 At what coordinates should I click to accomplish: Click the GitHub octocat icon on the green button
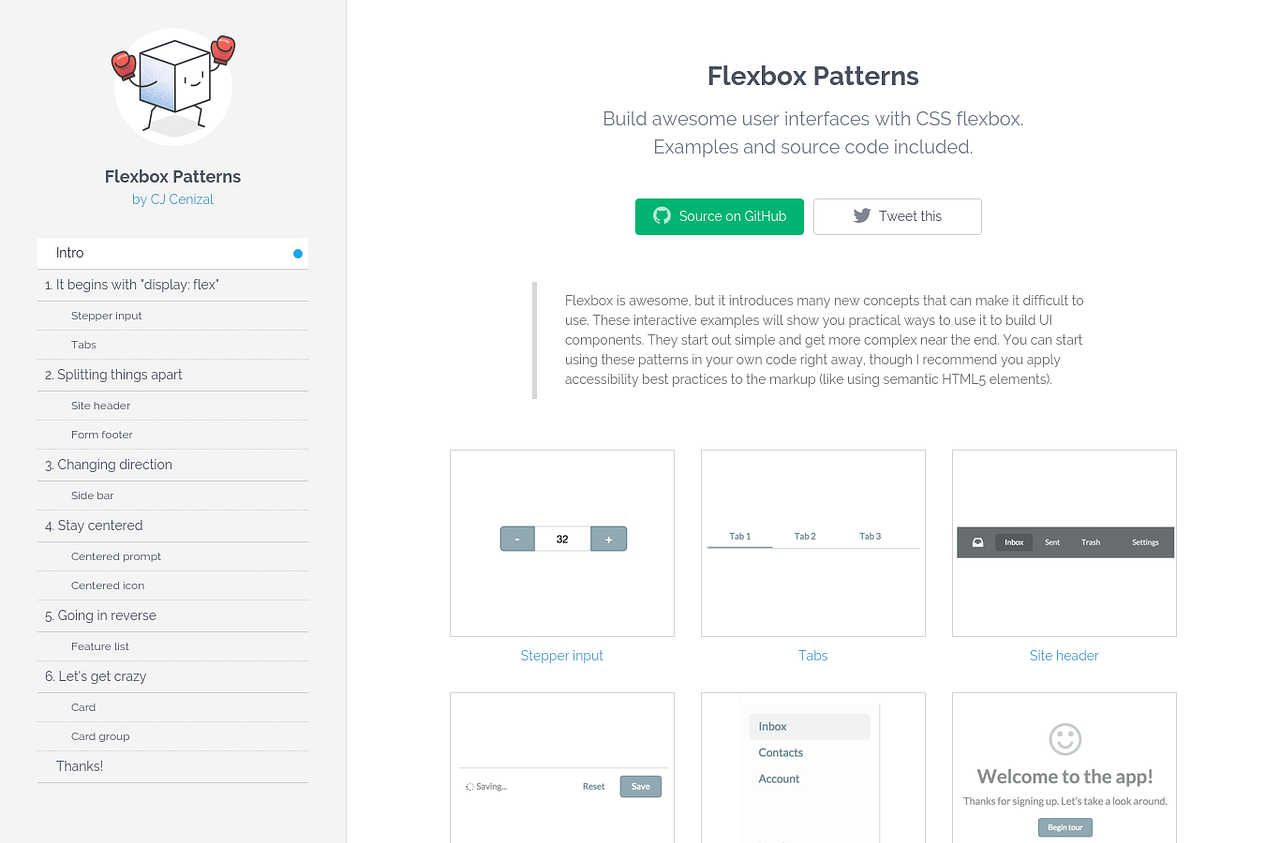(661, 216)
